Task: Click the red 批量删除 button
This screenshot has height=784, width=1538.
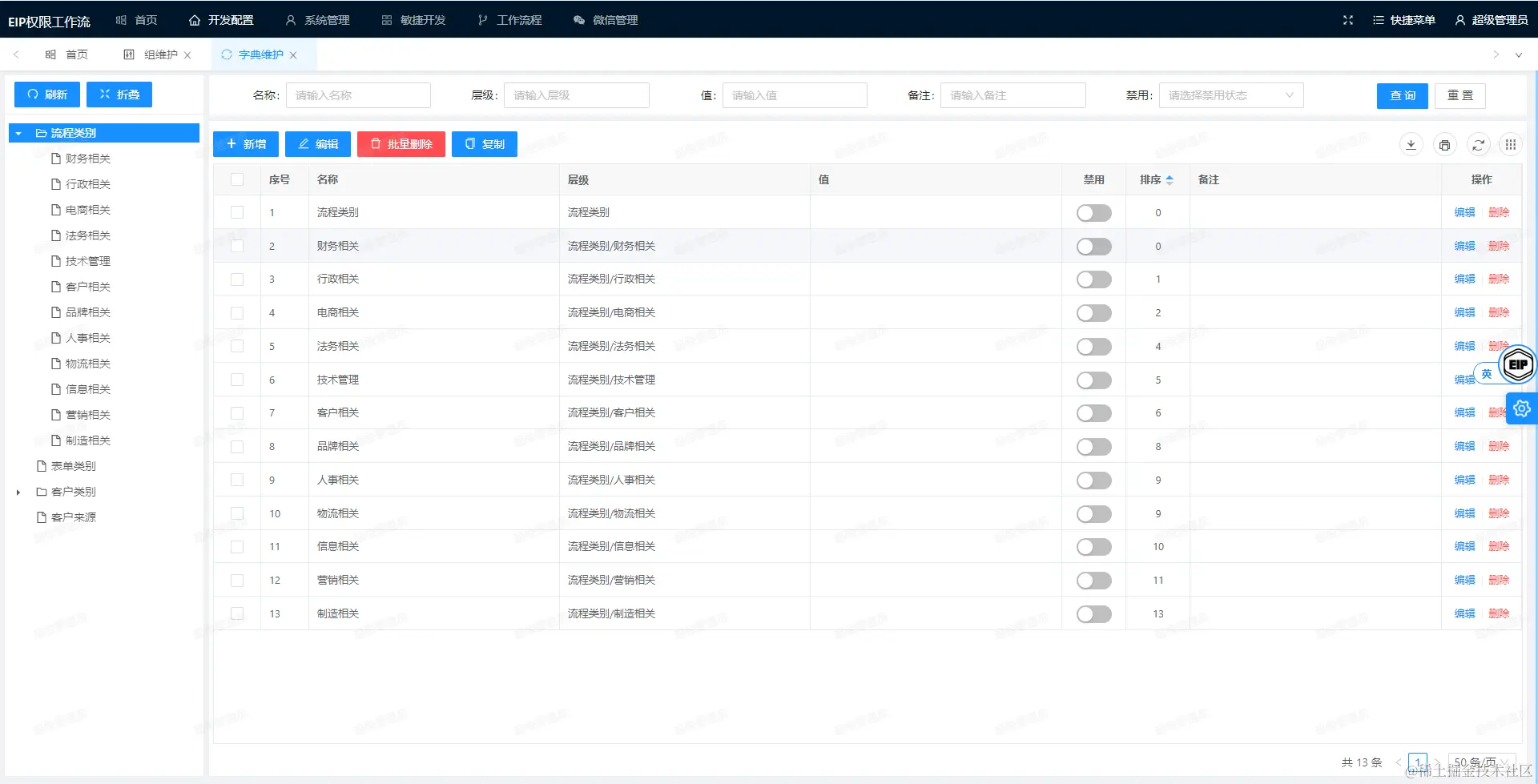Action: [x=401, y=144]
